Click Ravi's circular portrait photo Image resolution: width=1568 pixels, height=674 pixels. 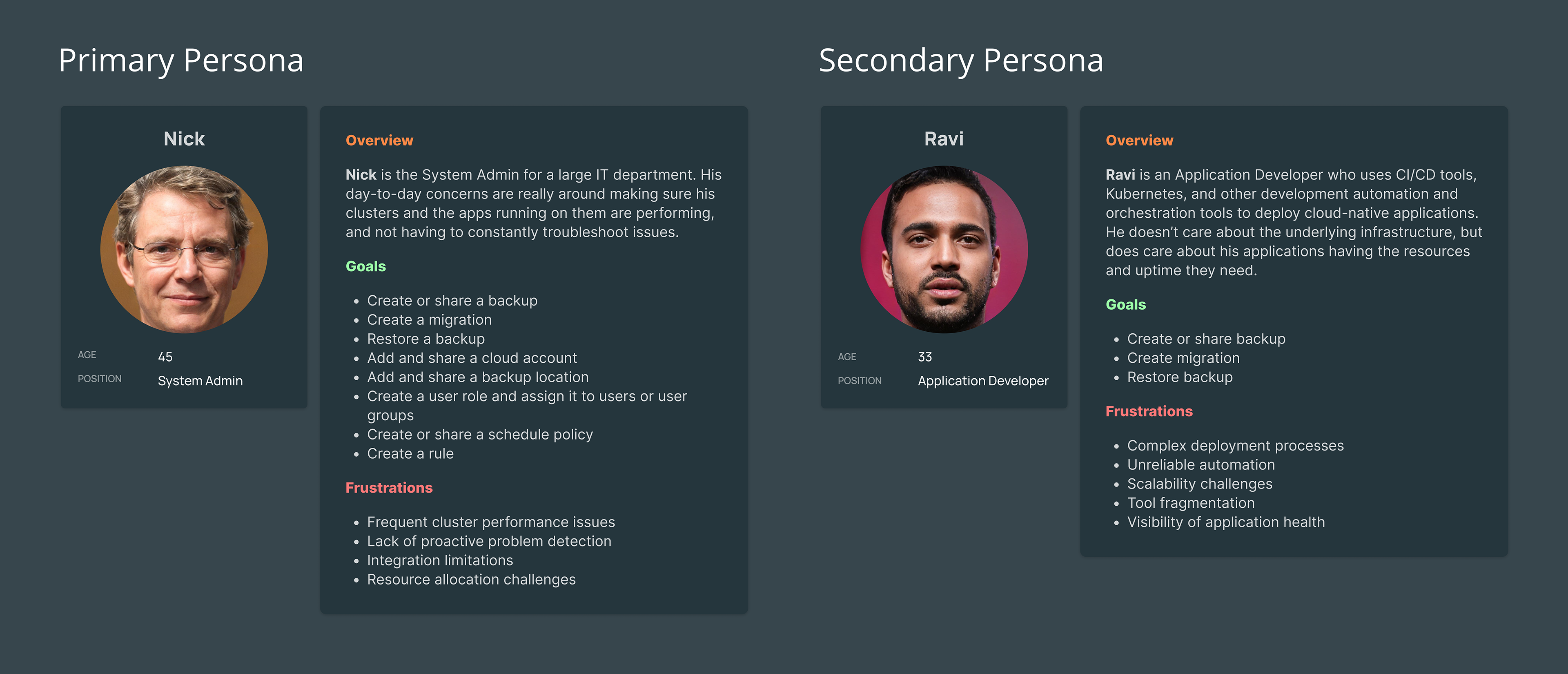point(944,250)
